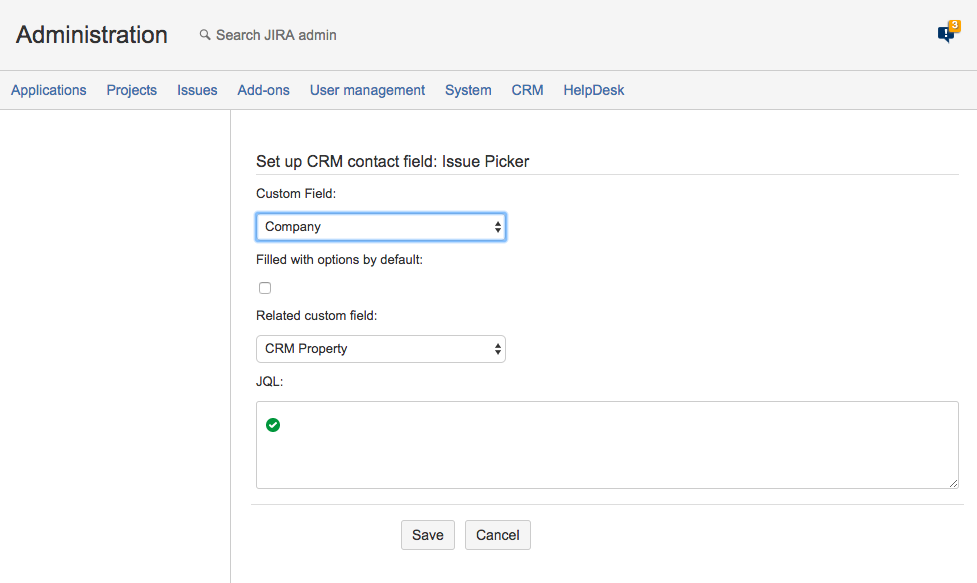Screen dimensions: 977x583
Task: Select the Issues menu item
Action: 197,90
